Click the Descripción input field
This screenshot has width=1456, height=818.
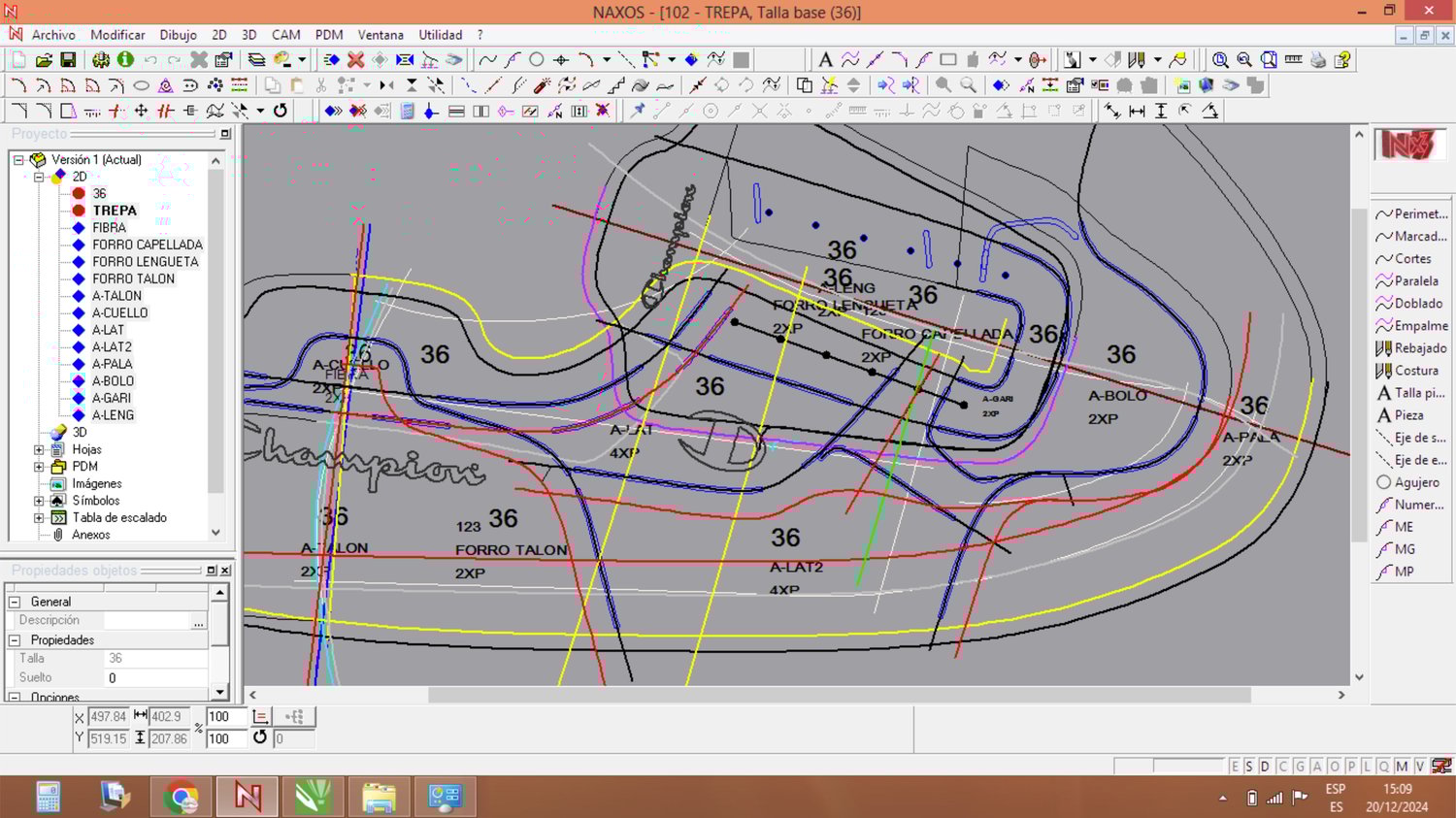[148, 621]
